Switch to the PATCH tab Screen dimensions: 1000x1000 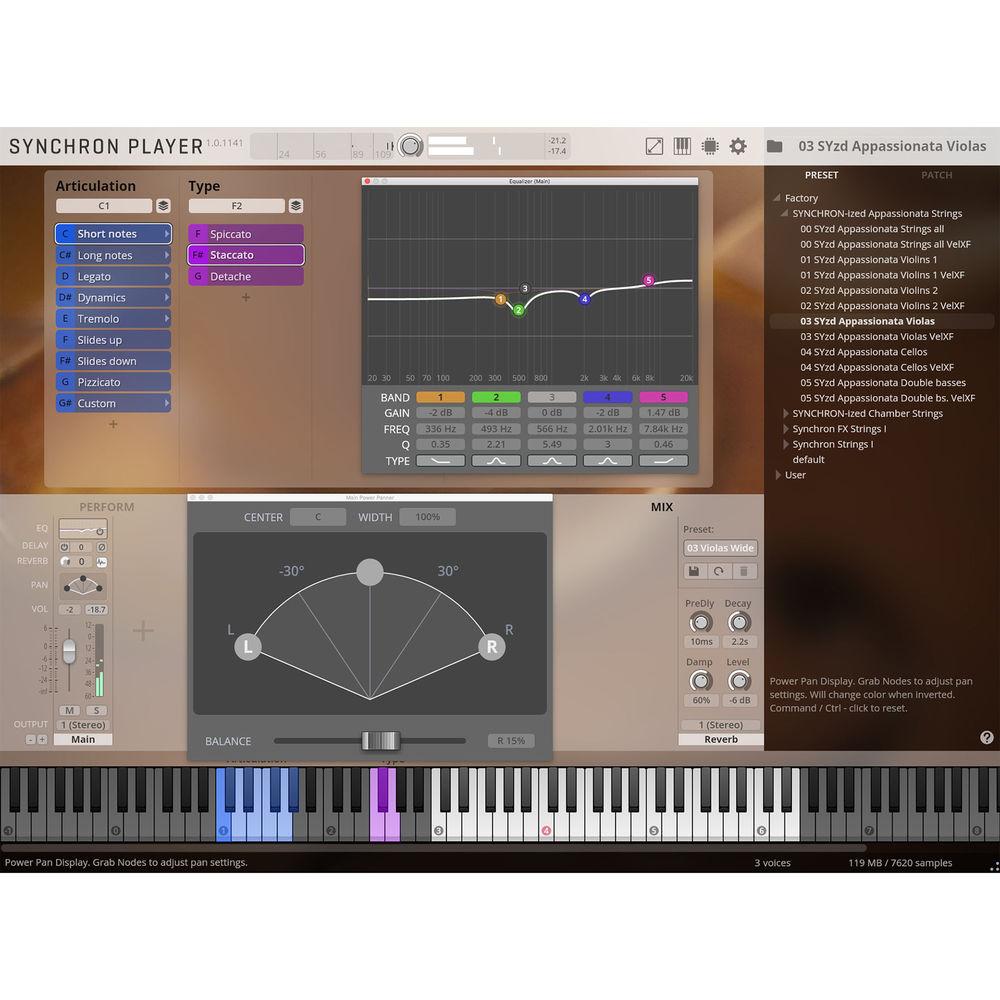(x=937, y=175)
